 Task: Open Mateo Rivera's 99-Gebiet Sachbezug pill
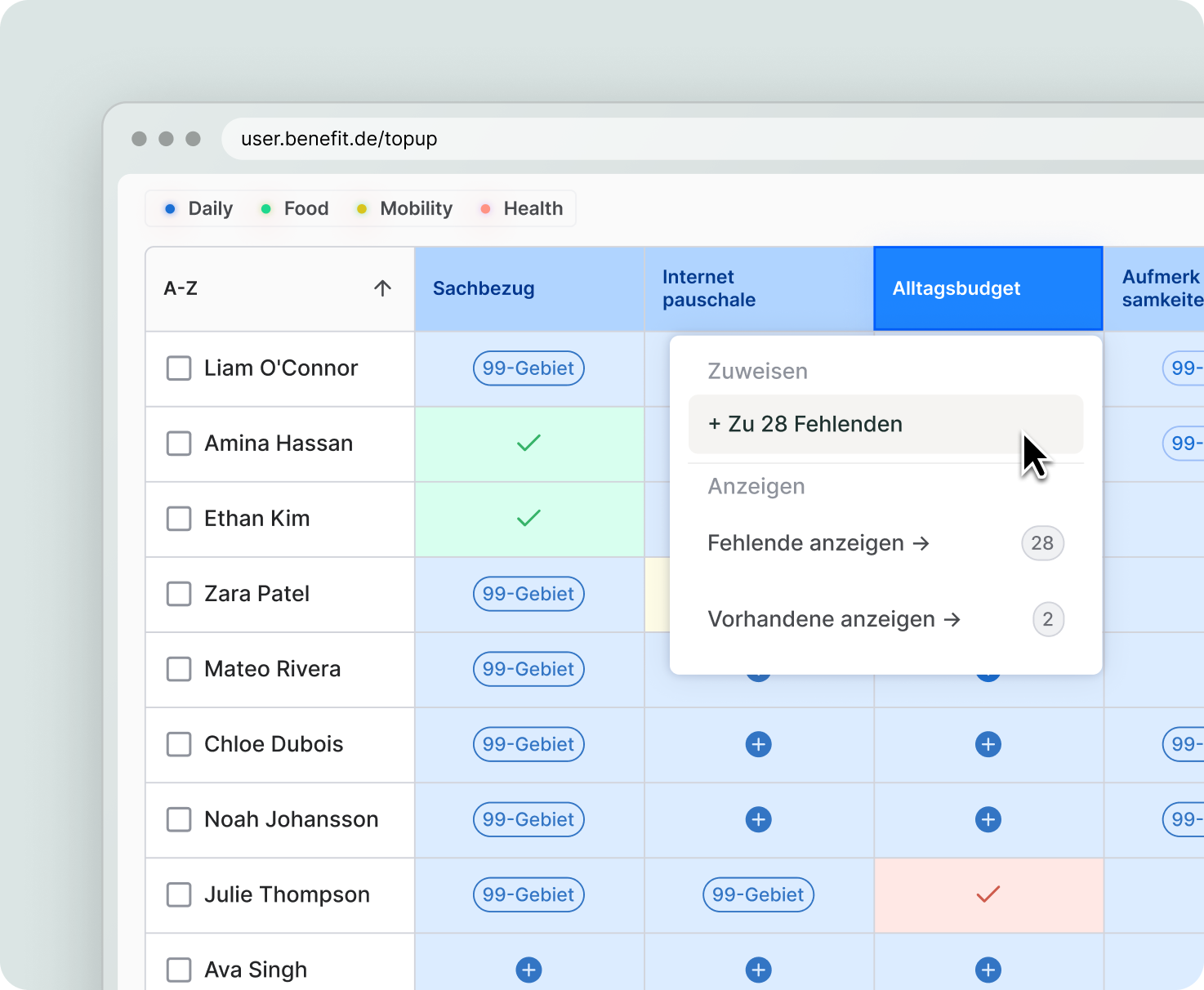tap(528, 669)
